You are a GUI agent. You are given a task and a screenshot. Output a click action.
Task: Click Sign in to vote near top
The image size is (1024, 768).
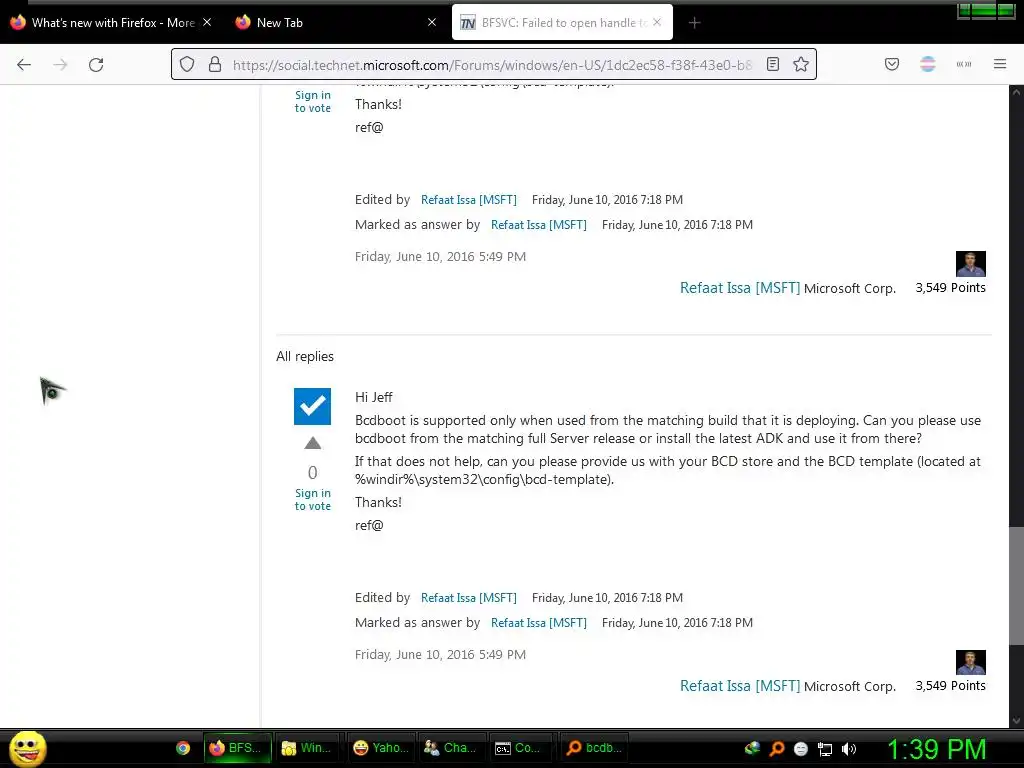(x=313, y=101)
